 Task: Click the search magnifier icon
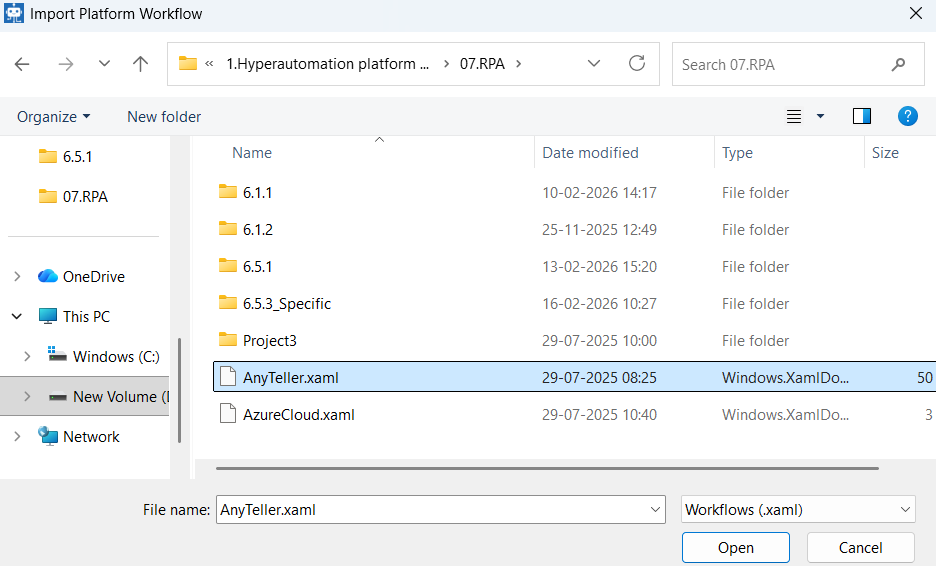coord(898,64)
